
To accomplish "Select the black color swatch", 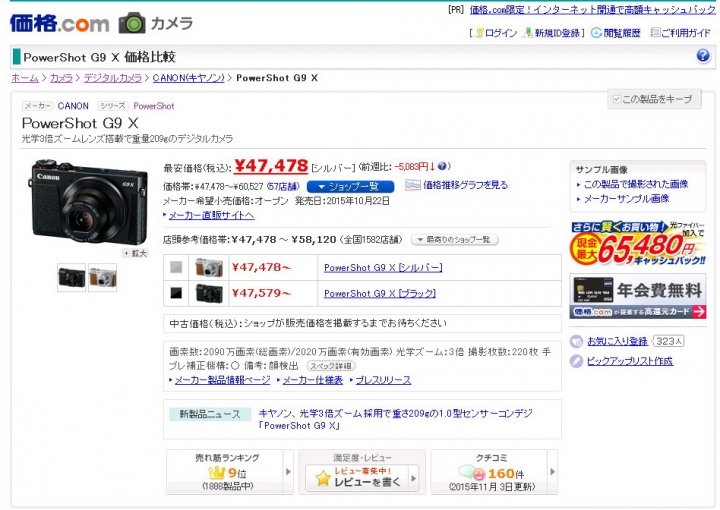I will click(x=176, y=293).
